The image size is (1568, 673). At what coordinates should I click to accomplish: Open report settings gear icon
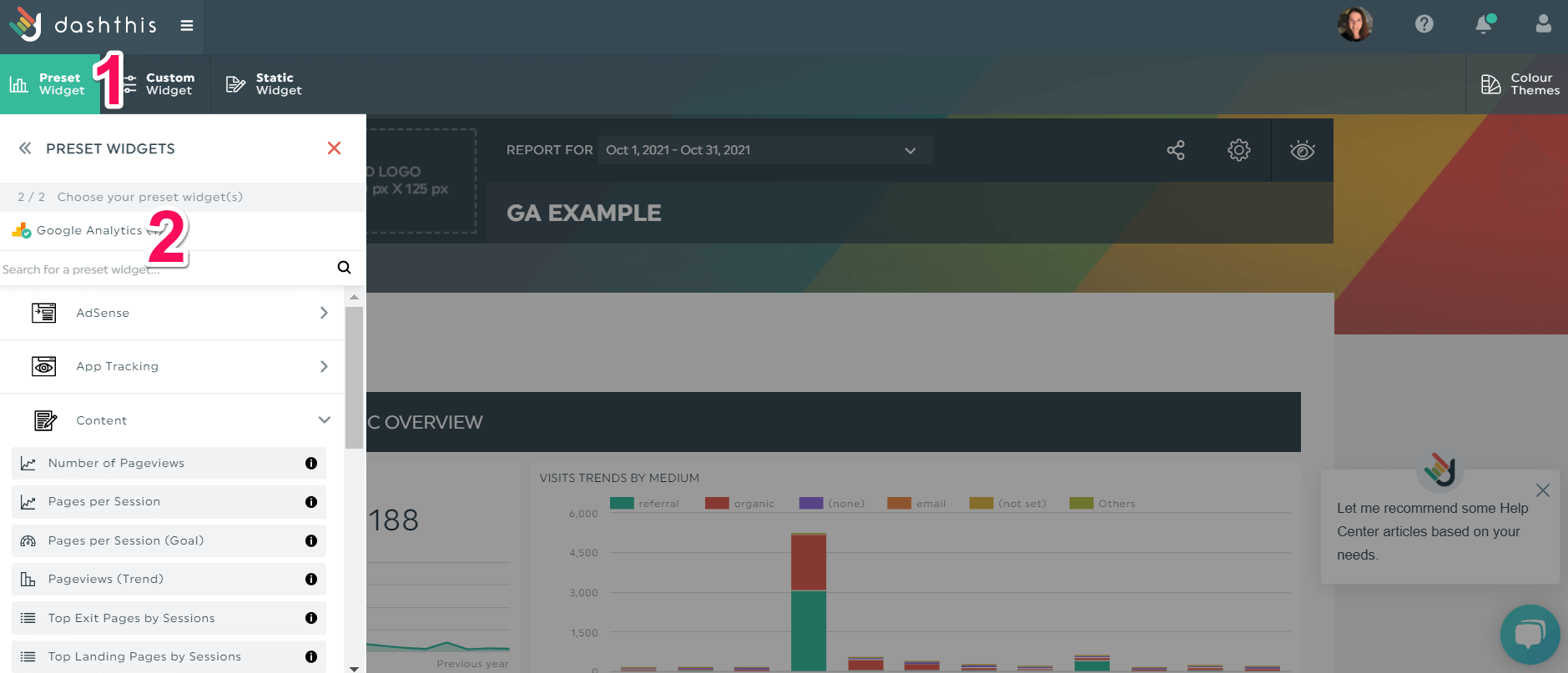click(x=1239, y=150)
